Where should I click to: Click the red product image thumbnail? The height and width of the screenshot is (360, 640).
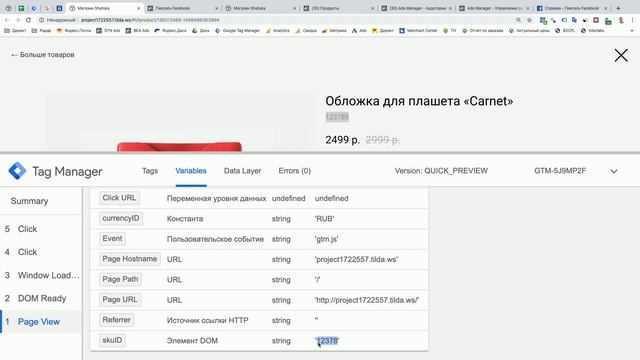coord(179,147)
